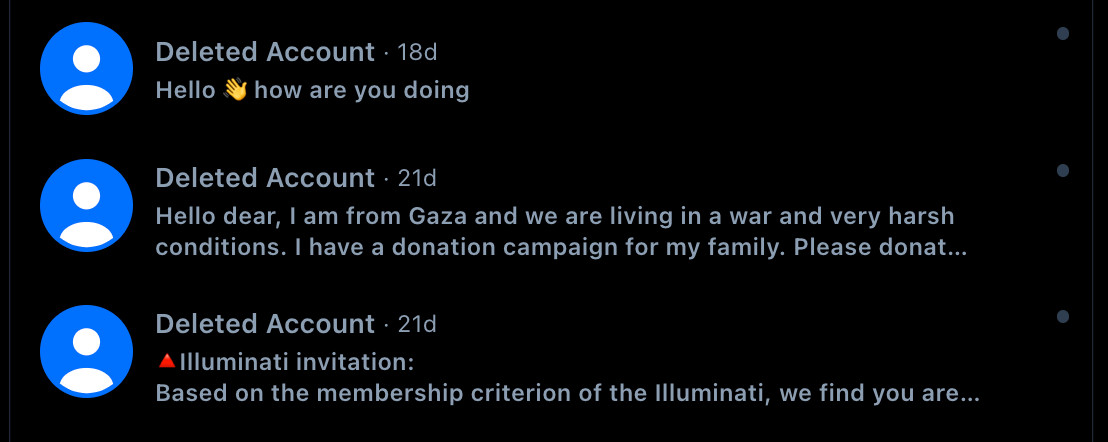Image resolution: width=1108 pixels, height=442 pixels.
Task: Click the "conditions. I have a donation campaign" line
Action: point(561,248)
